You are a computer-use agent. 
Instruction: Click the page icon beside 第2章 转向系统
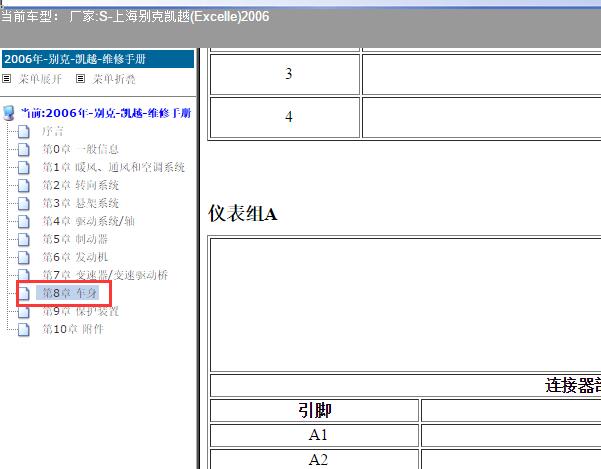pos(24,185)
